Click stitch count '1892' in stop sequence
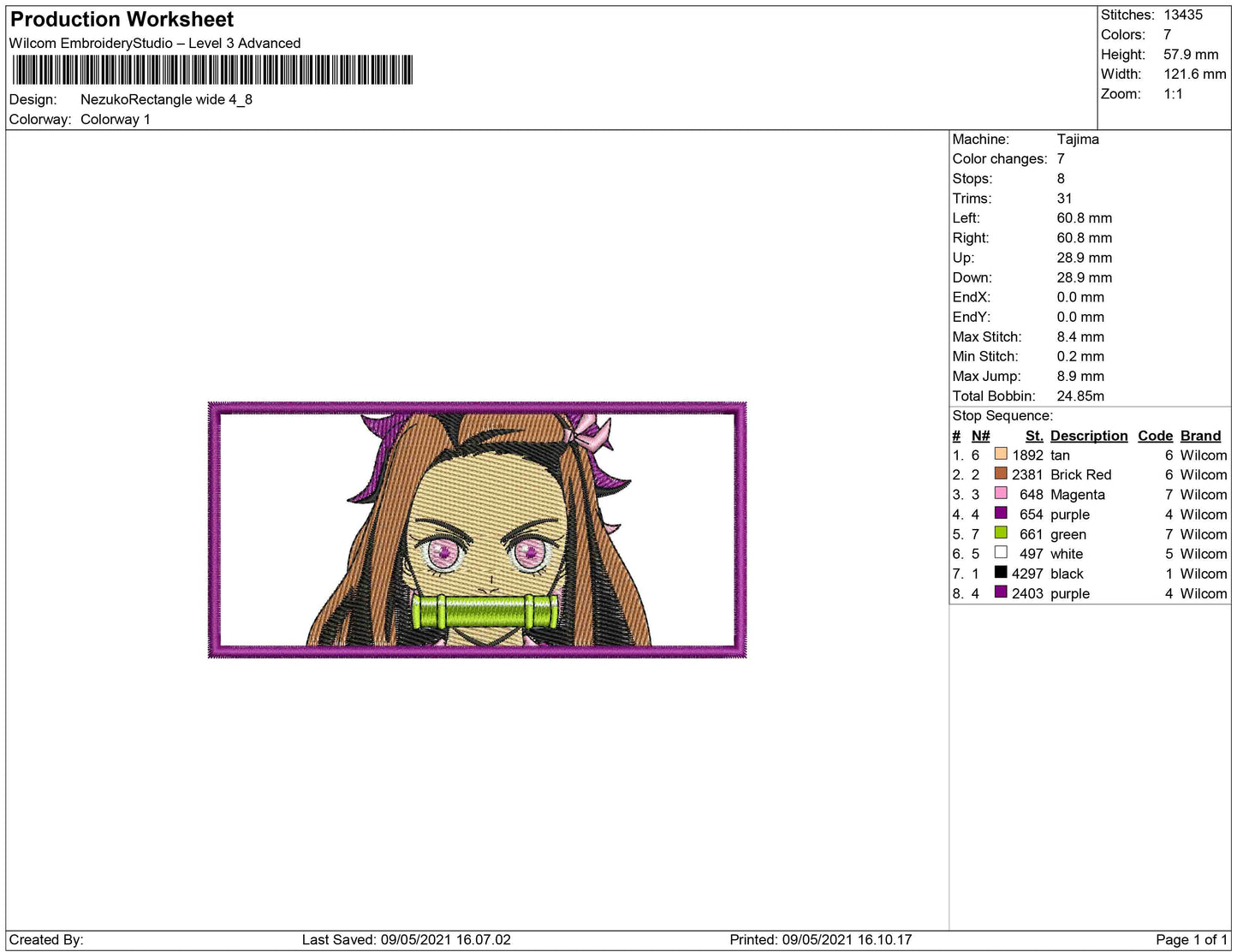1237x952 pixels. coord(1027,455)
